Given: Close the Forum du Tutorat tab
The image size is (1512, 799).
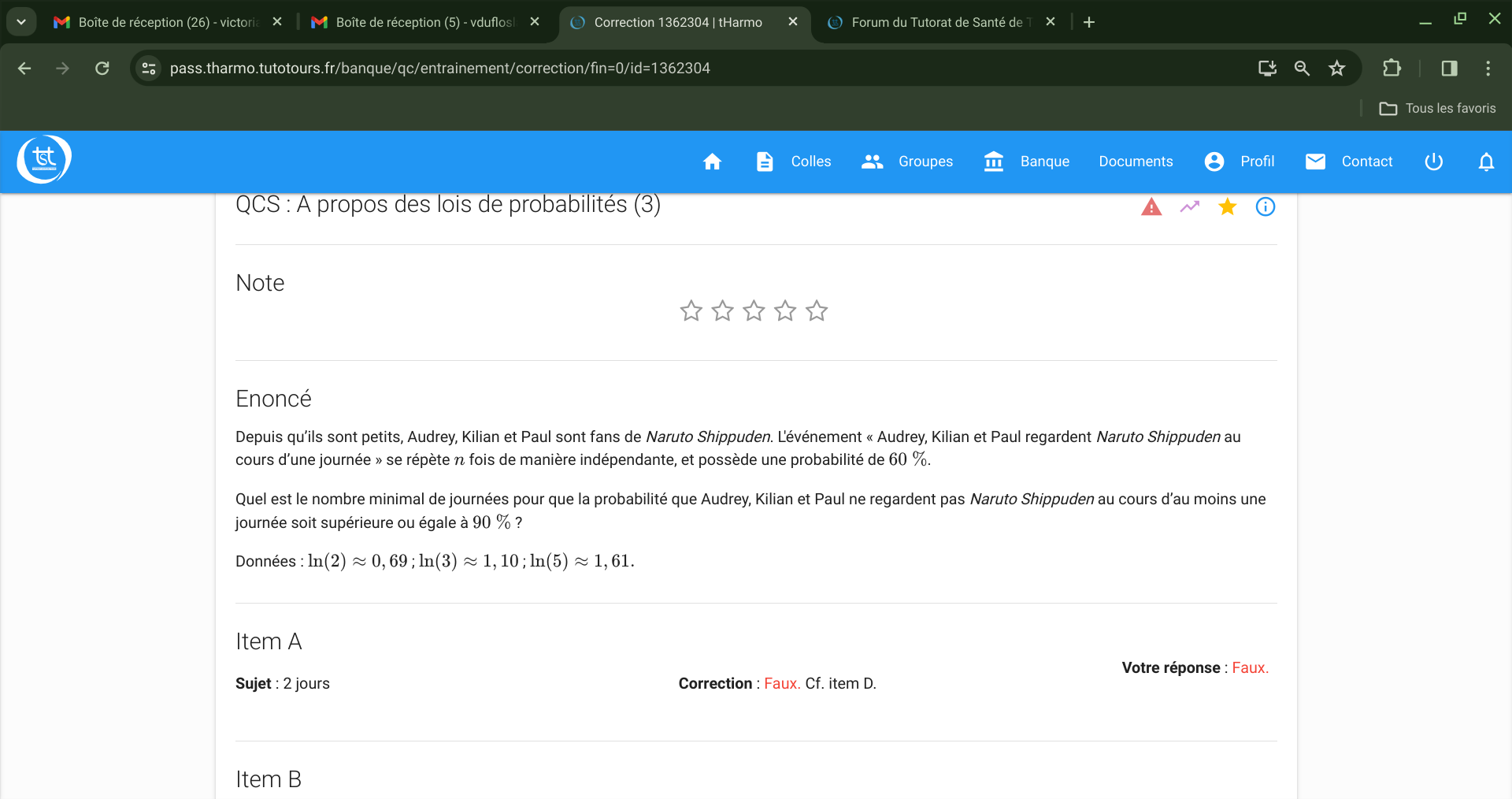Looking at the screenshot, I should (1051, 22).
